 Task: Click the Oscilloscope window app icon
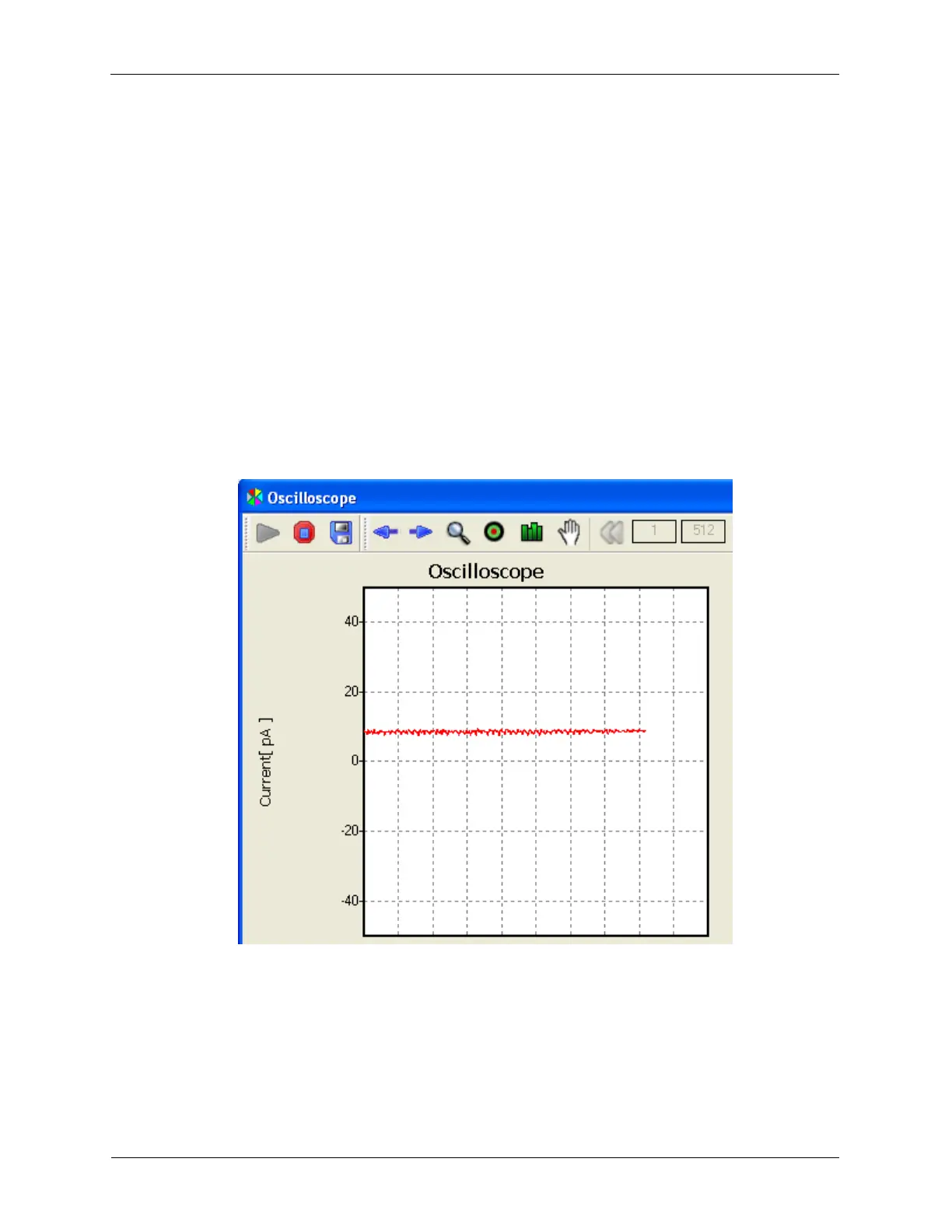tap(254, 498)
